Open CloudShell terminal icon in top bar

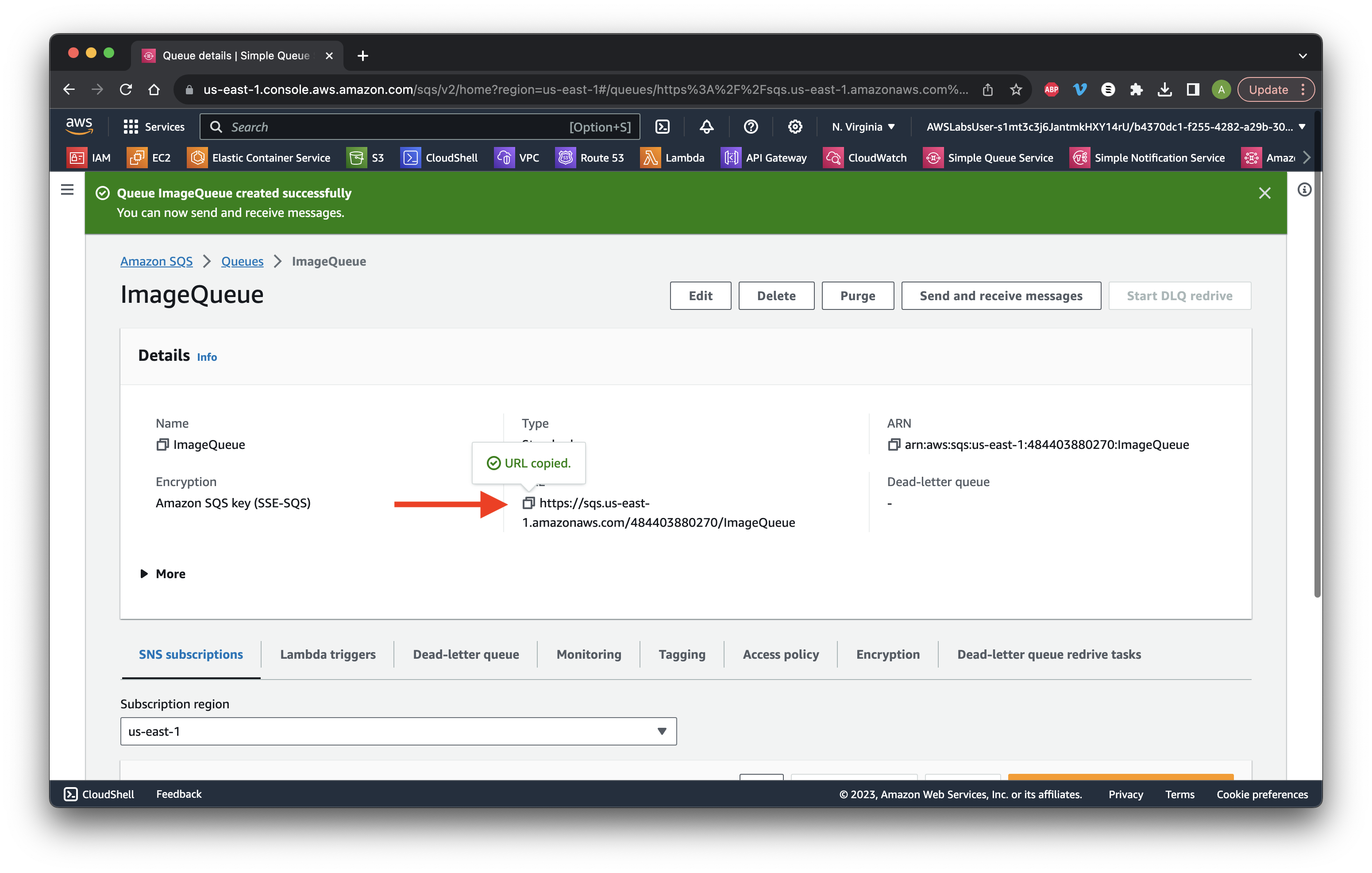point(662,127)
